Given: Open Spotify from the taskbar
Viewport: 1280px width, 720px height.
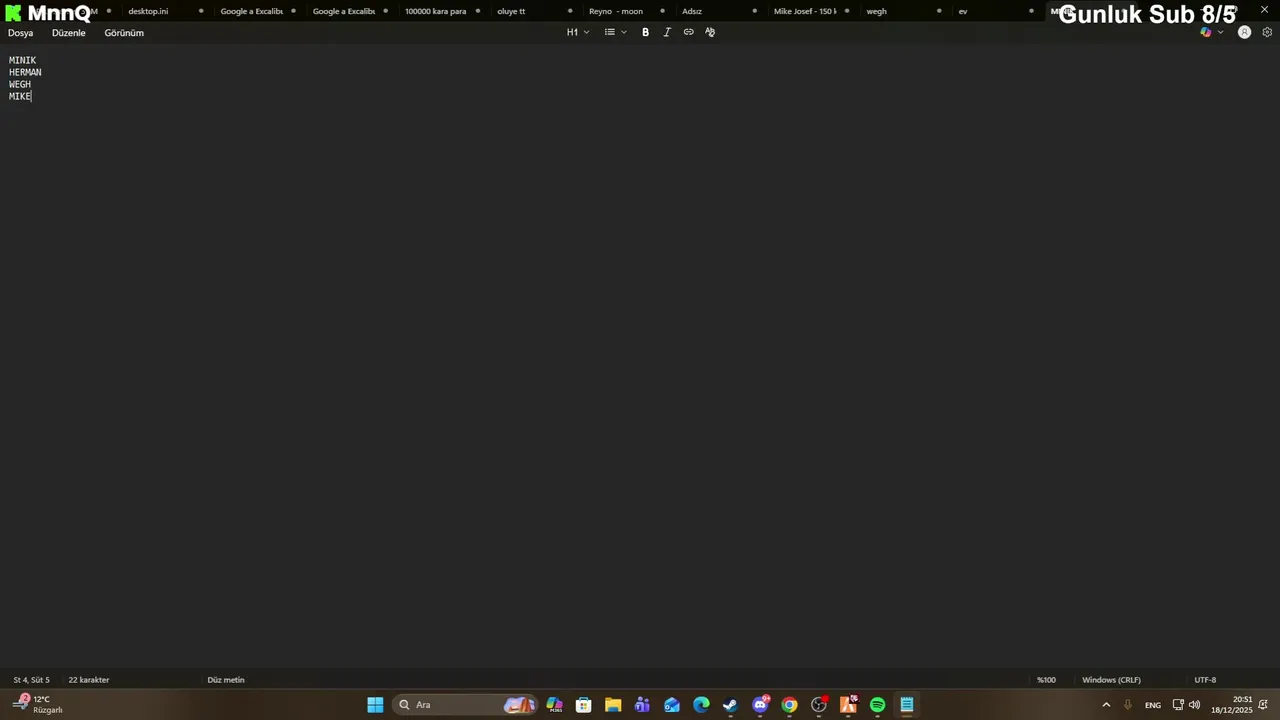Looking at the screenshot, I should 877,705.
